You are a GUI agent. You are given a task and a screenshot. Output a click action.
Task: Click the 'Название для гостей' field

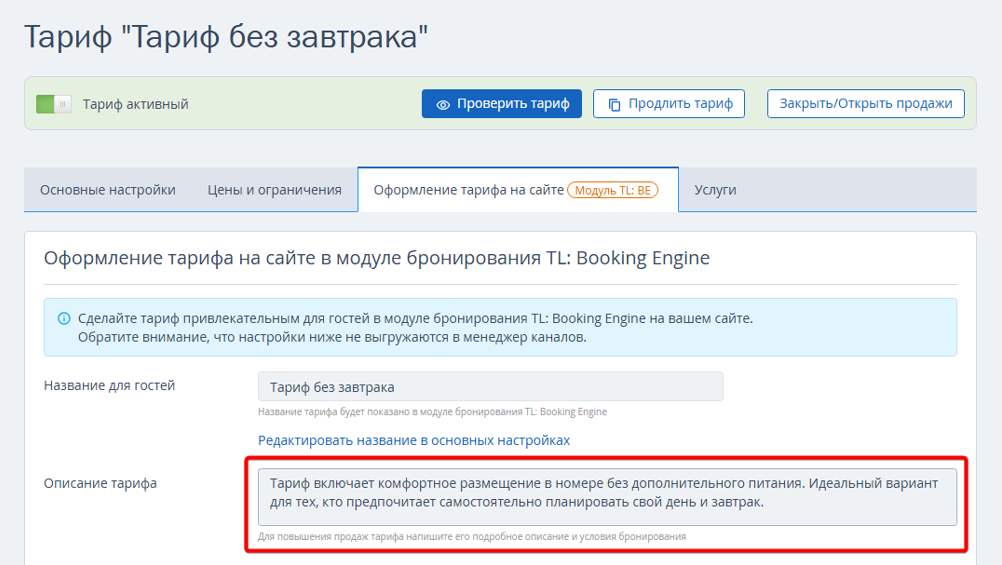point(490,387)
